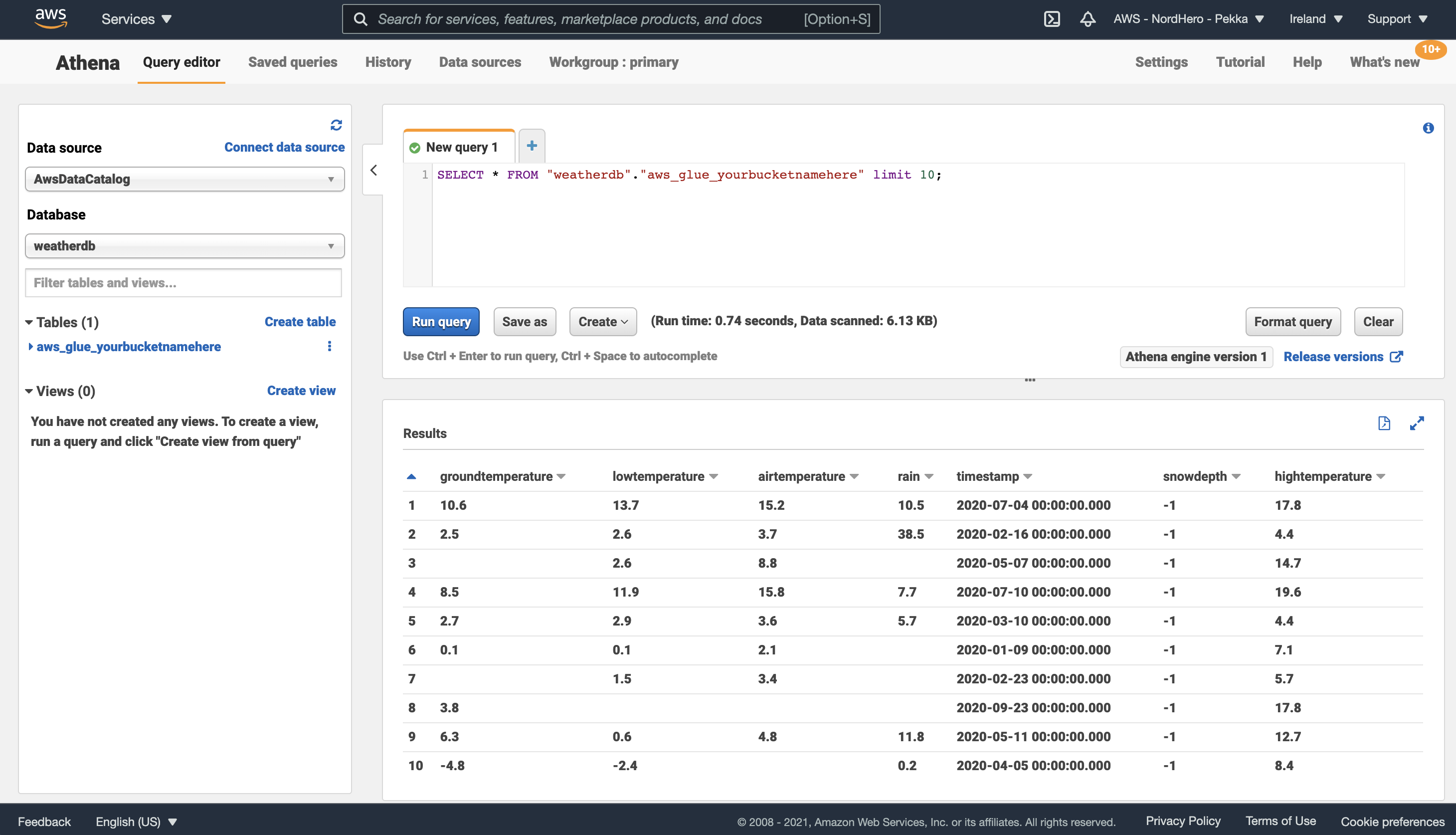The image size is (1456, 835).
Task: Open the query editor info icon
Action: click(1428, 128)
